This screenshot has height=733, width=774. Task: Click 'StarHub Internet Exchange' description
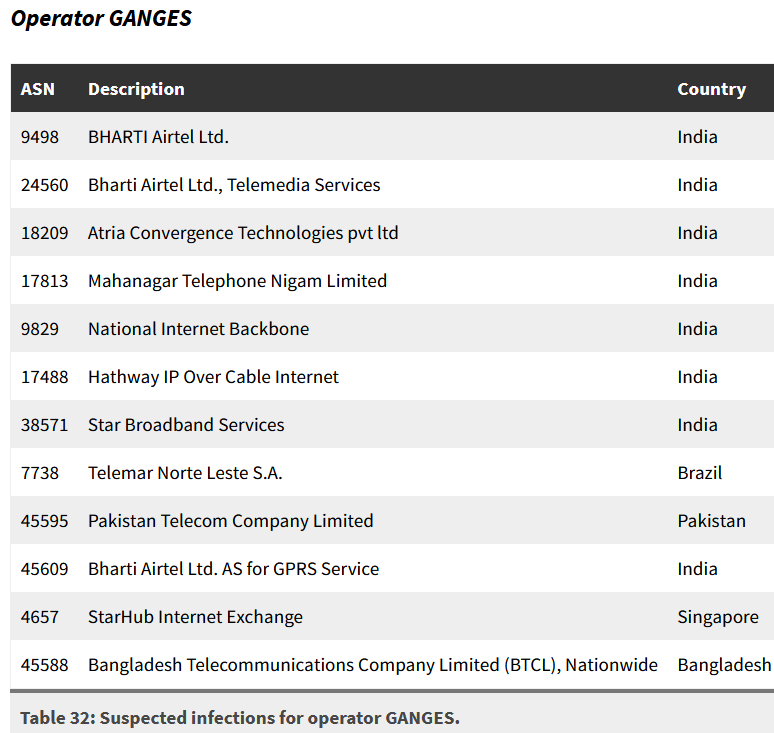[195, 617]
